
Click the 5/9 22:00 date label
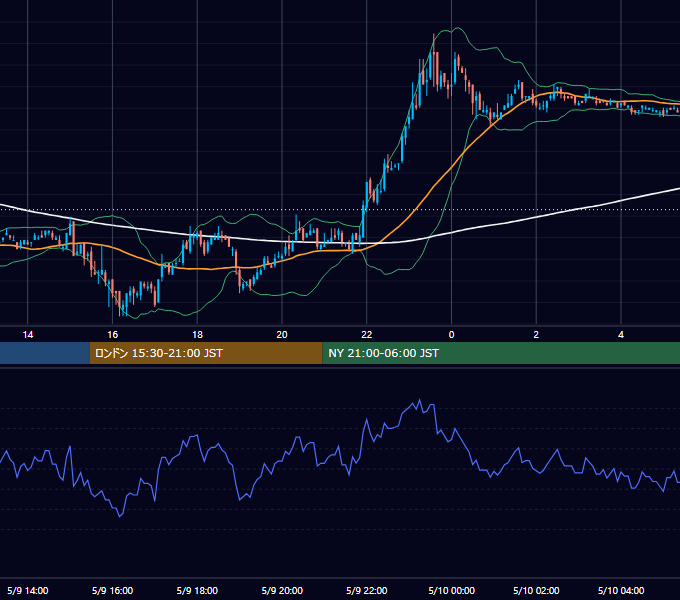tap(367, 590)
